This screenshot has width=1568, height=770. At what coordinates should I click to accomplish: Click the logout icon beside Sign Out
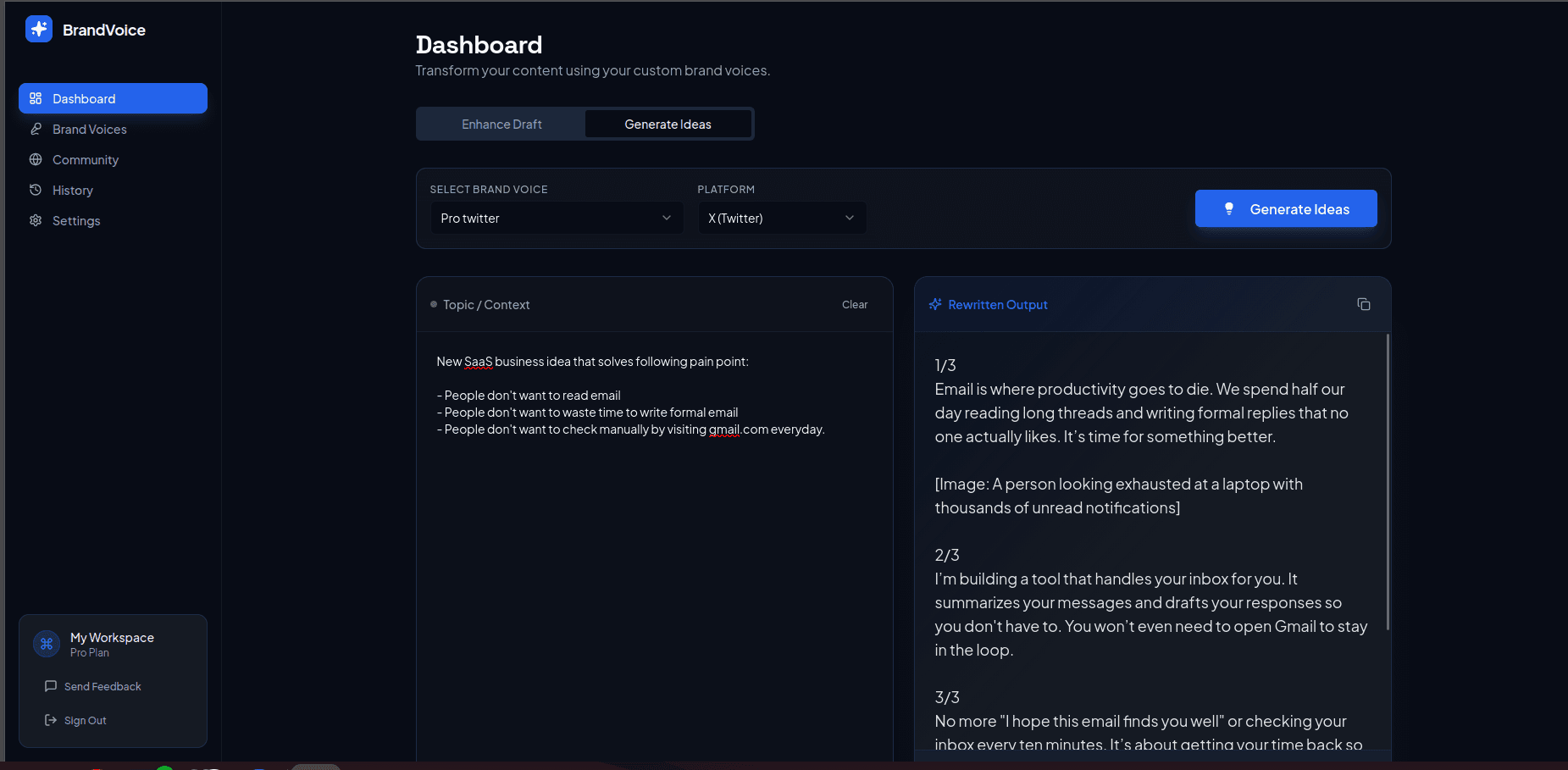(x=52, y=720)
